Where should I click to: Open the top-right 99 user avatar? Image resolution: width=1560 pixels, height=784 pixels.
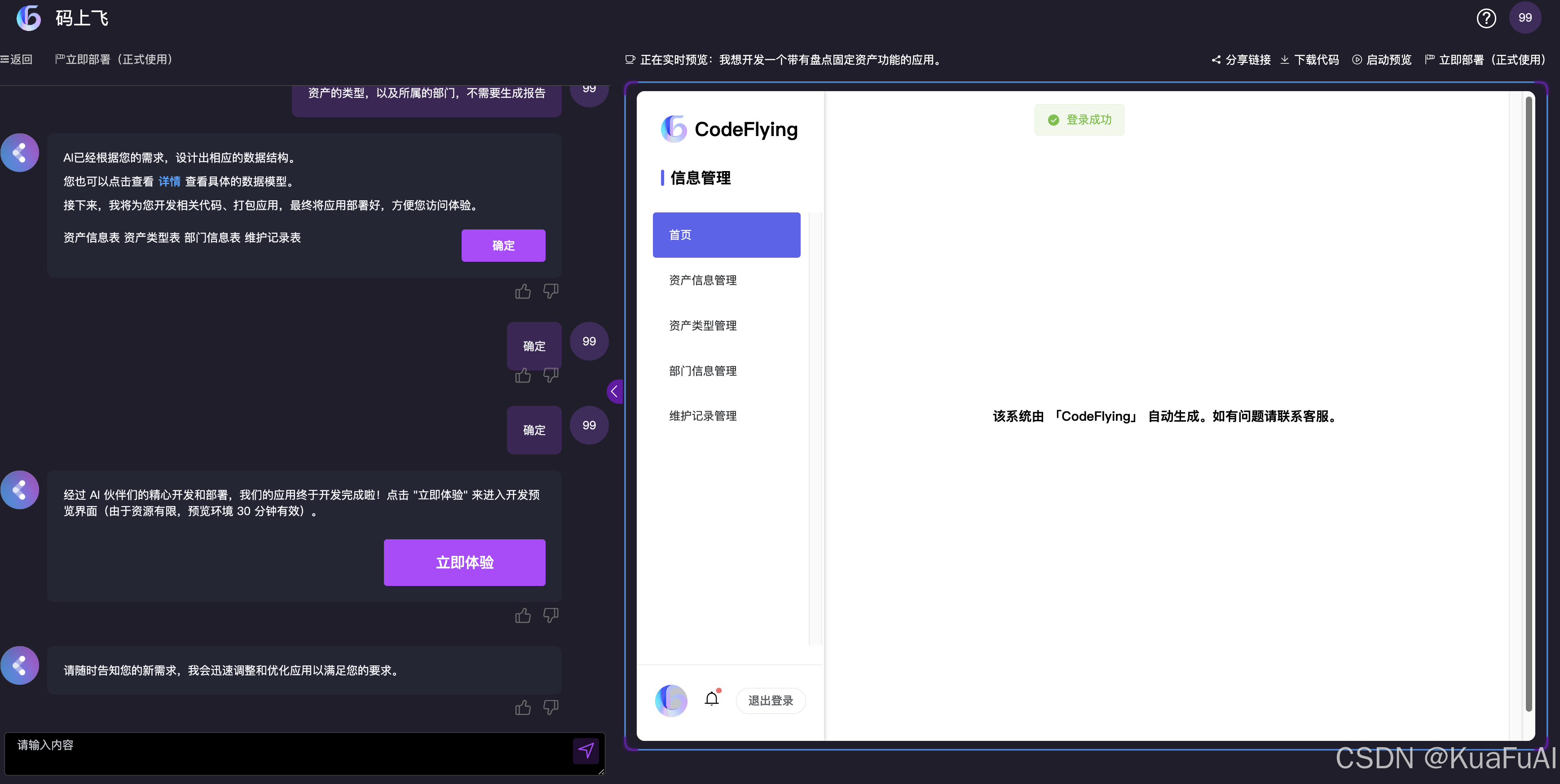pyautogui.click(x=1524, y=18)
